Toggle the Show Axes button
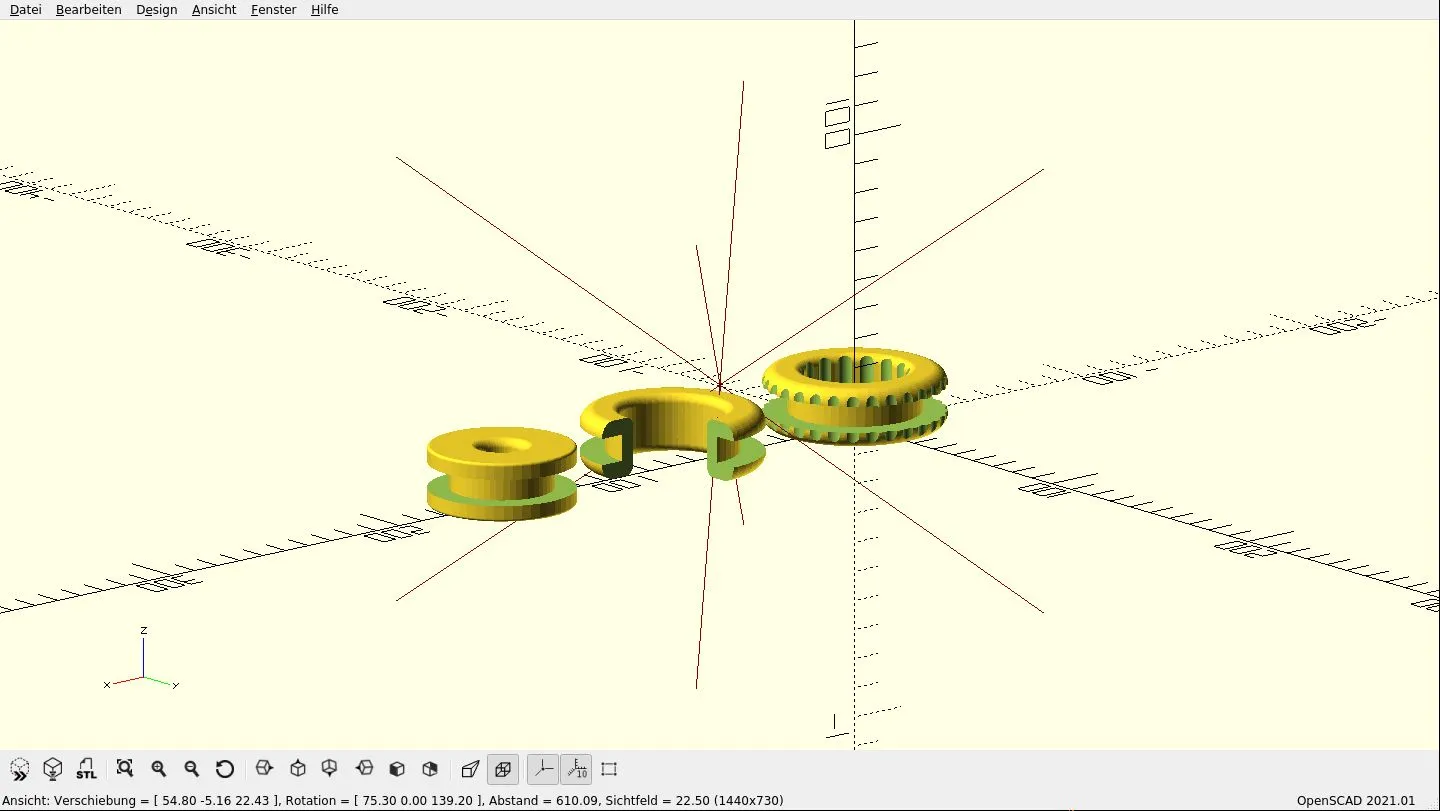The height and width of the screenshot is (811, 1440). click(543, 769)
